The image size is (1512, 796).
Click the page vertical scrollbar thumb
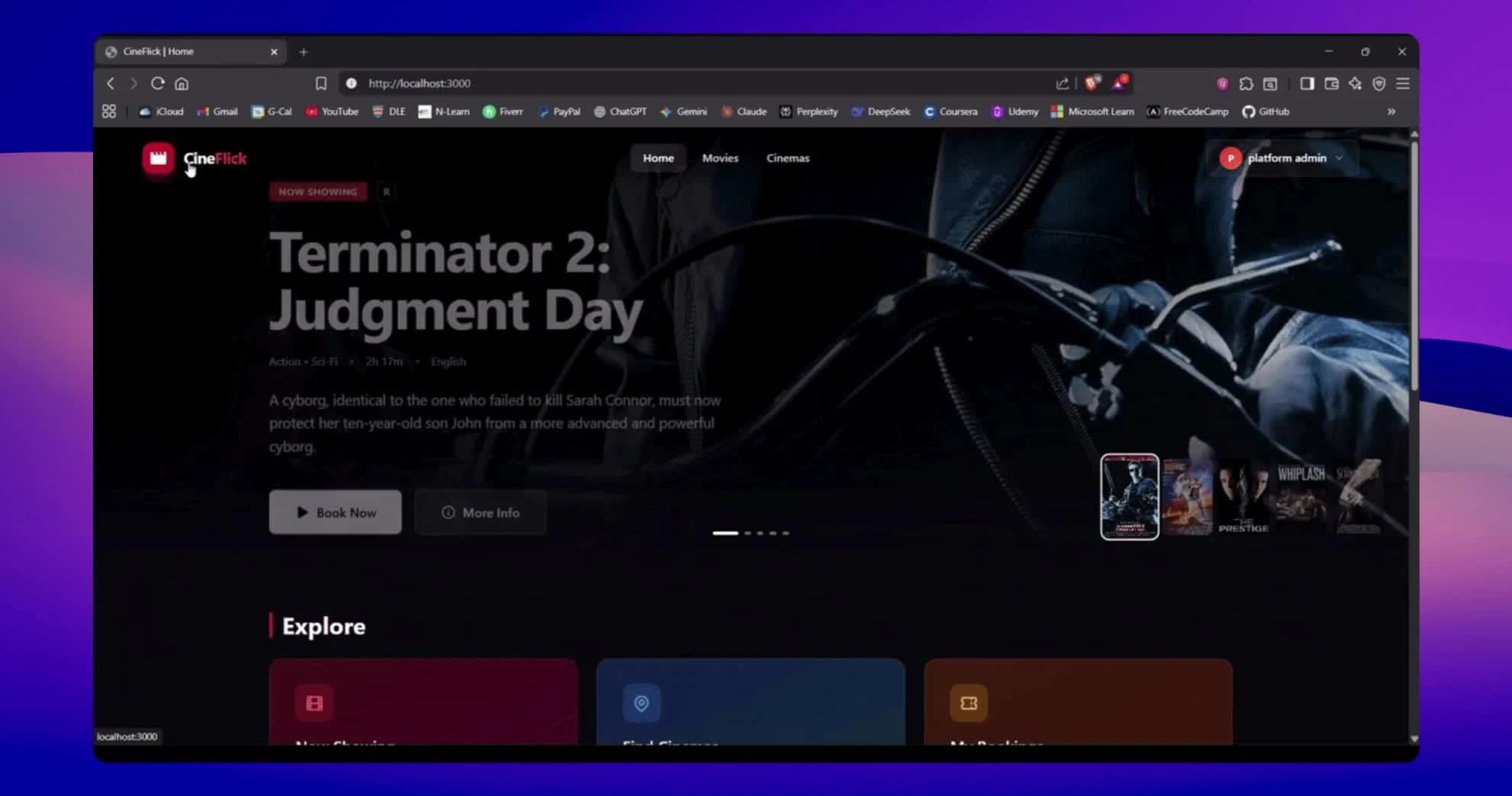tap(1414, 265)
